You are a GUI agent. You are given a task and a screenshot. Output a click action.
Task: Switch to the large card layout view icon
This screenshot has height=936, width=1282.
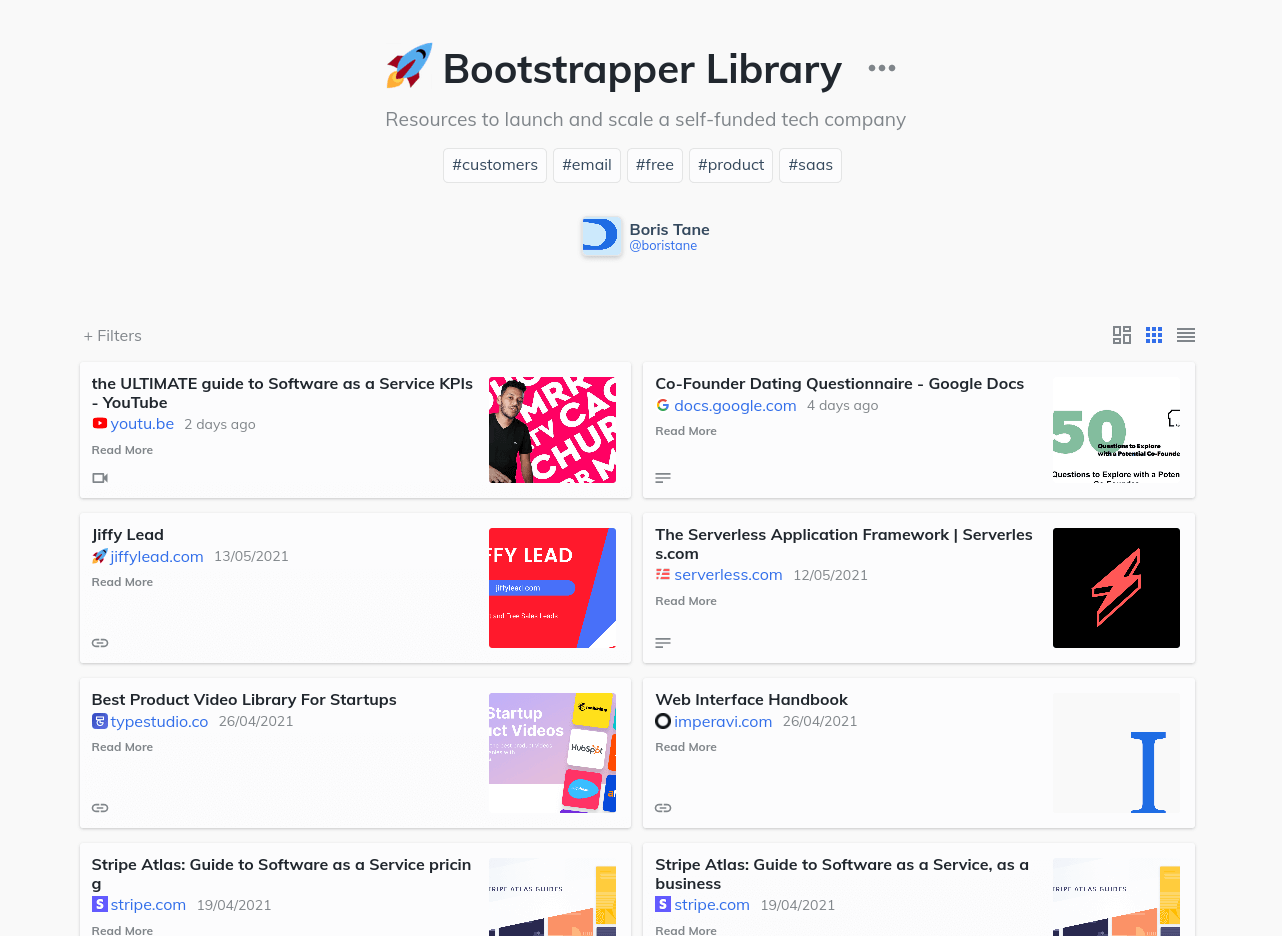1122,335
